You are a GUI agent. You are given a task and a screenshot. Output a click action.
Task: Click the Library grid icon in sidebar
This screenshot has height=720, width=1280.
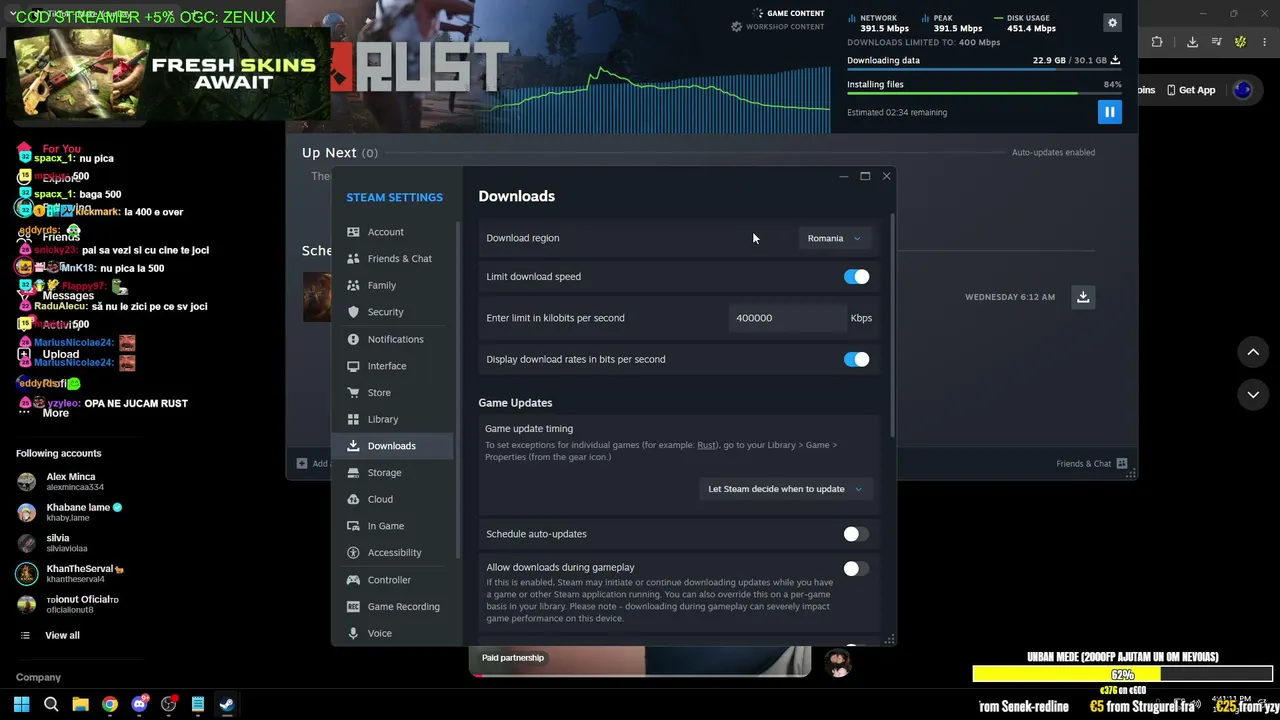click(353, 419)
